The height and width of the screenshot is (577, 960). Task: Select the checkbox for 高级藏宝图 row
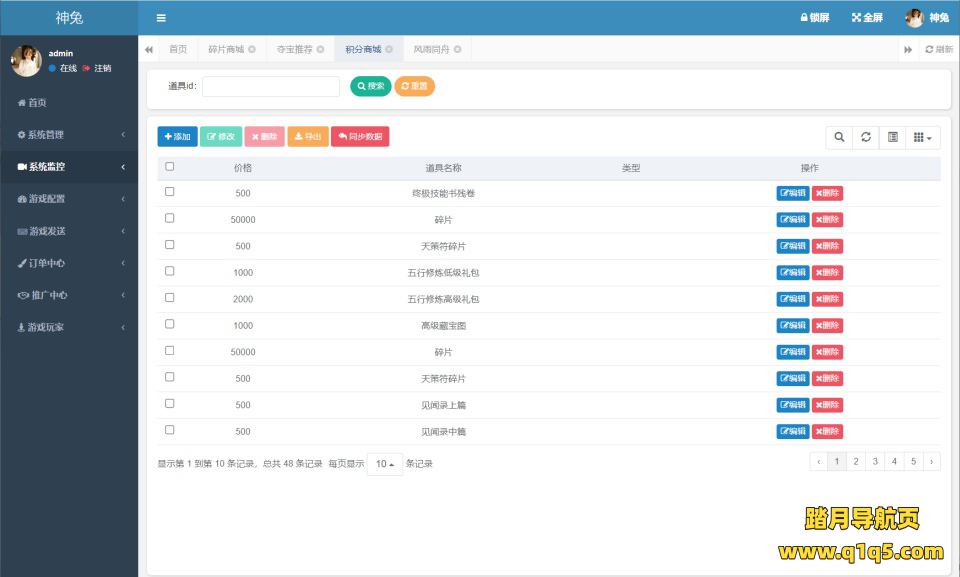coord(169,324)
